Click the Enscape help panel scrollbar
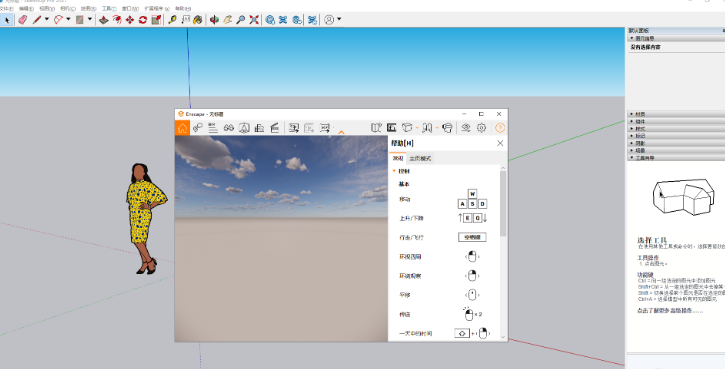The height and width of the screenshot is (369, 725). (503, 203)
